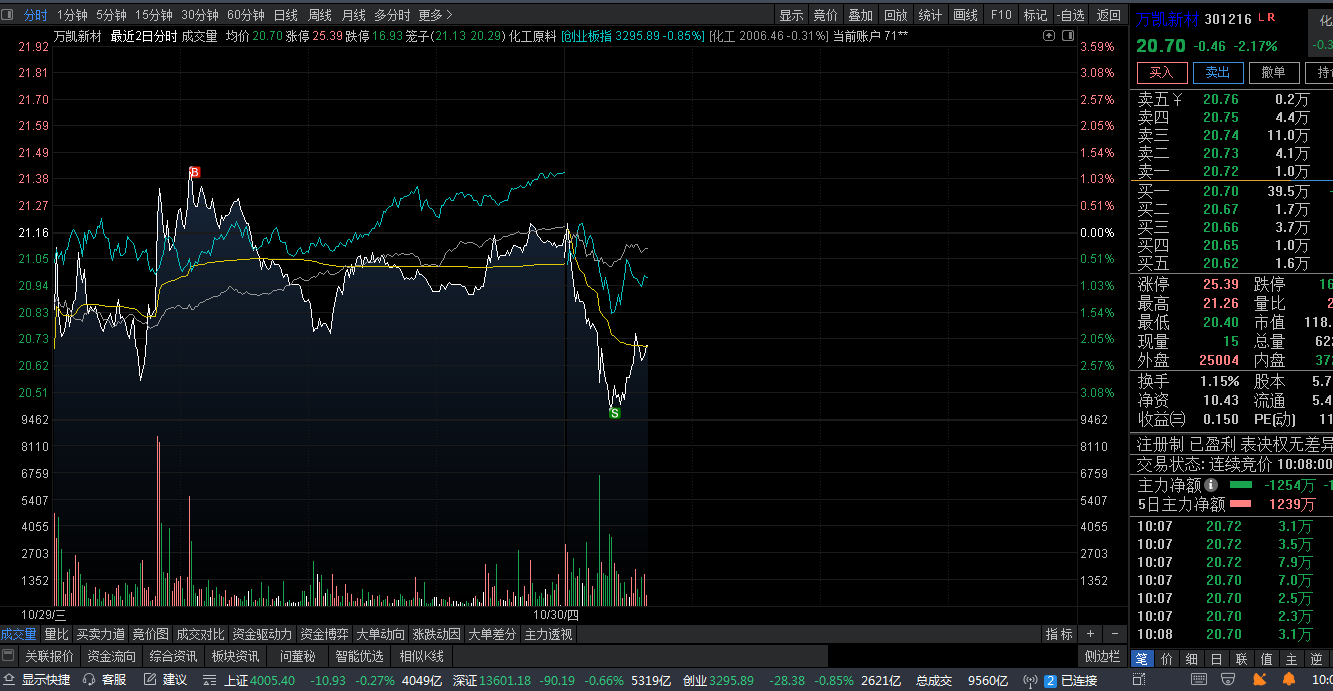Switch to 60分钟 period
This screenshot has height=691, width=1333.
[x=246, y=15]
